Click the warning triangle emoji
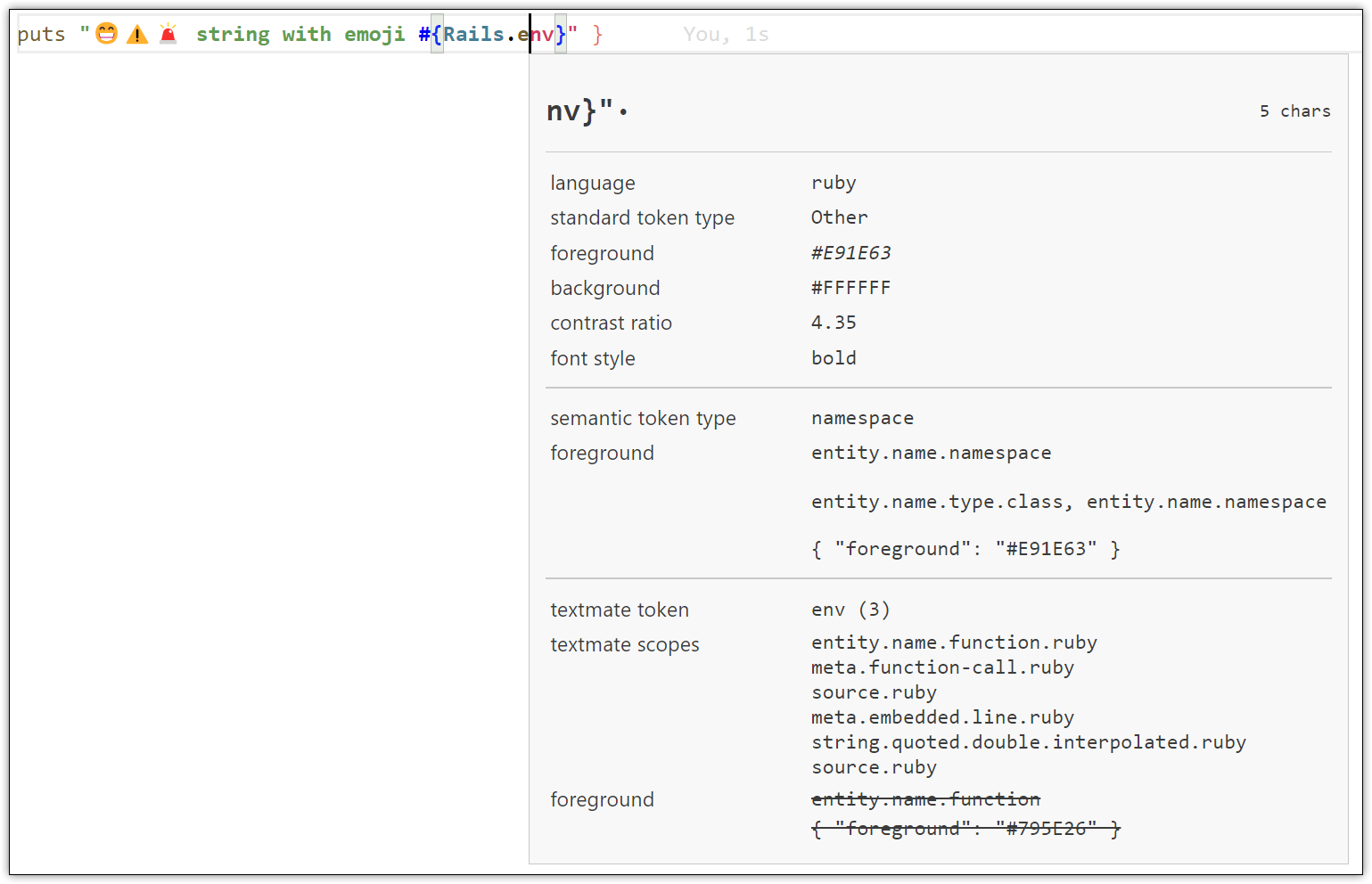The width and height of the screenshot is (1372, 884). [x=136, y=34]
